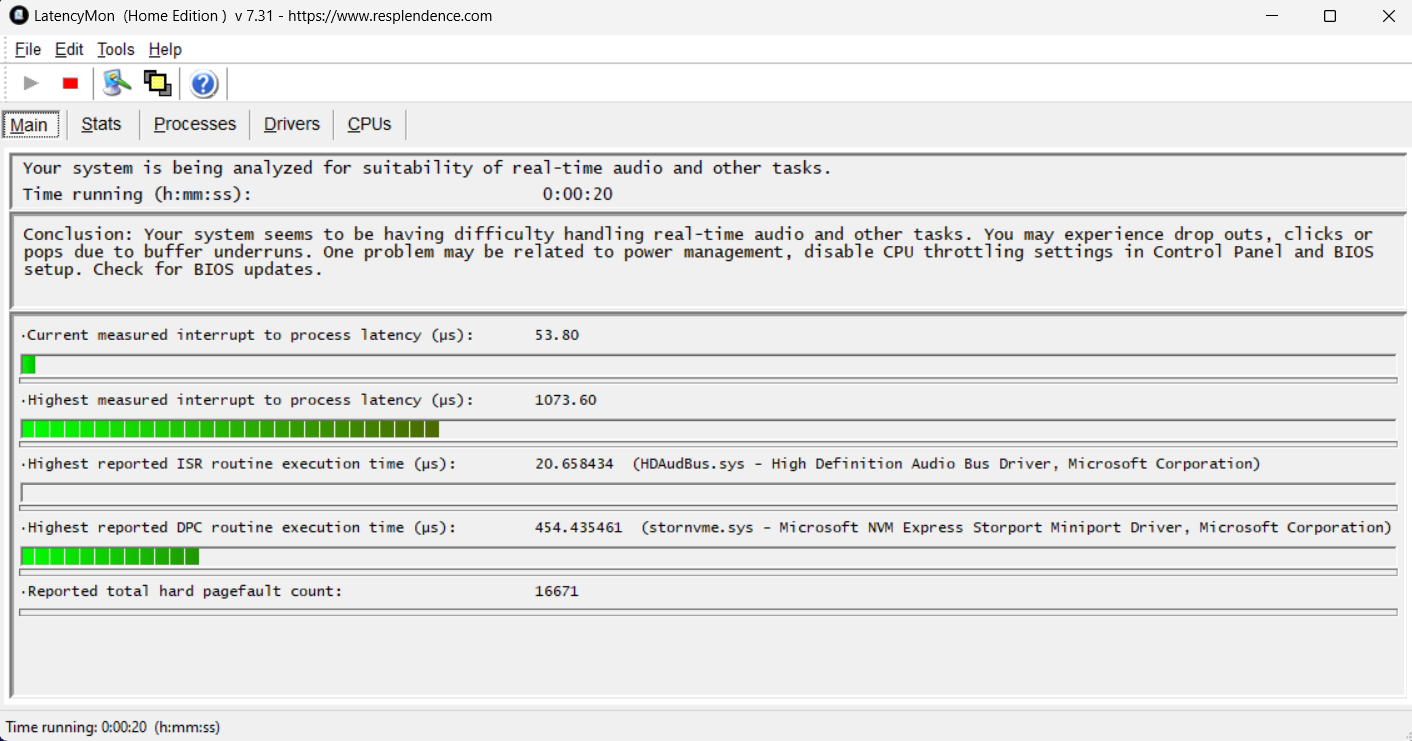Image resolution: width=1412 pixels, height=741 pixels.
Task: Stop monitoring with the red square icon
Action: click(70, 83)
